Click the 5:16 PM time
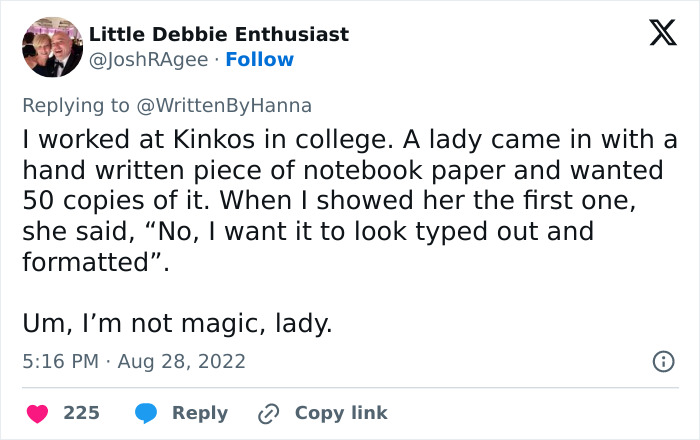 click(x=61, y=361)
